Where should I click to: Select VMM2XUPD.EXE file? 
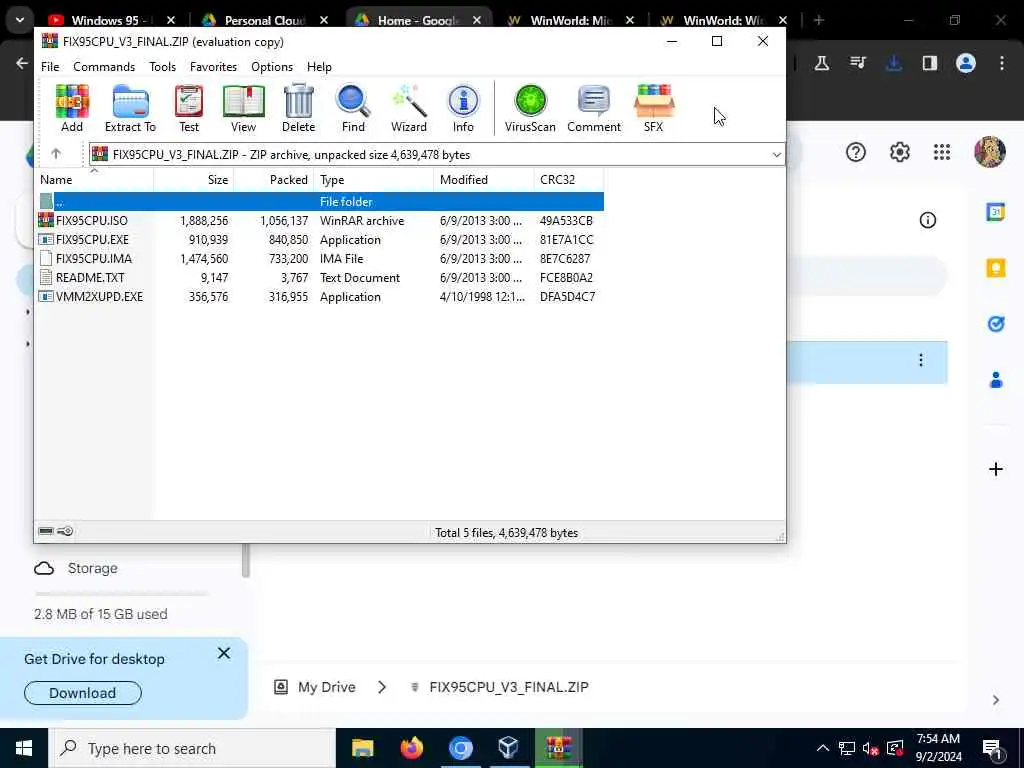pos(319,296)
